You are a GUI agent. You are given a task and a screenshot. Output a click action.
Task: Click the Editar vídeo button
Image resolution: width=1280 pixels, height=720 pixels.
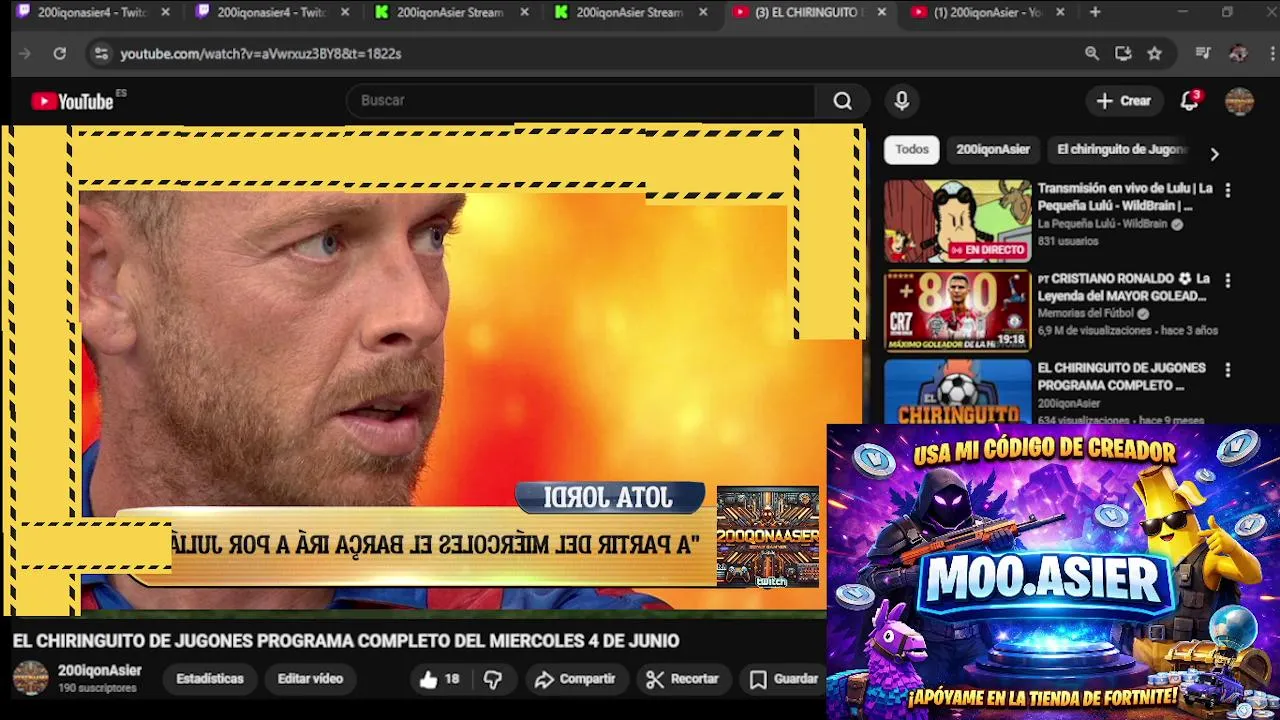(310, 679)
